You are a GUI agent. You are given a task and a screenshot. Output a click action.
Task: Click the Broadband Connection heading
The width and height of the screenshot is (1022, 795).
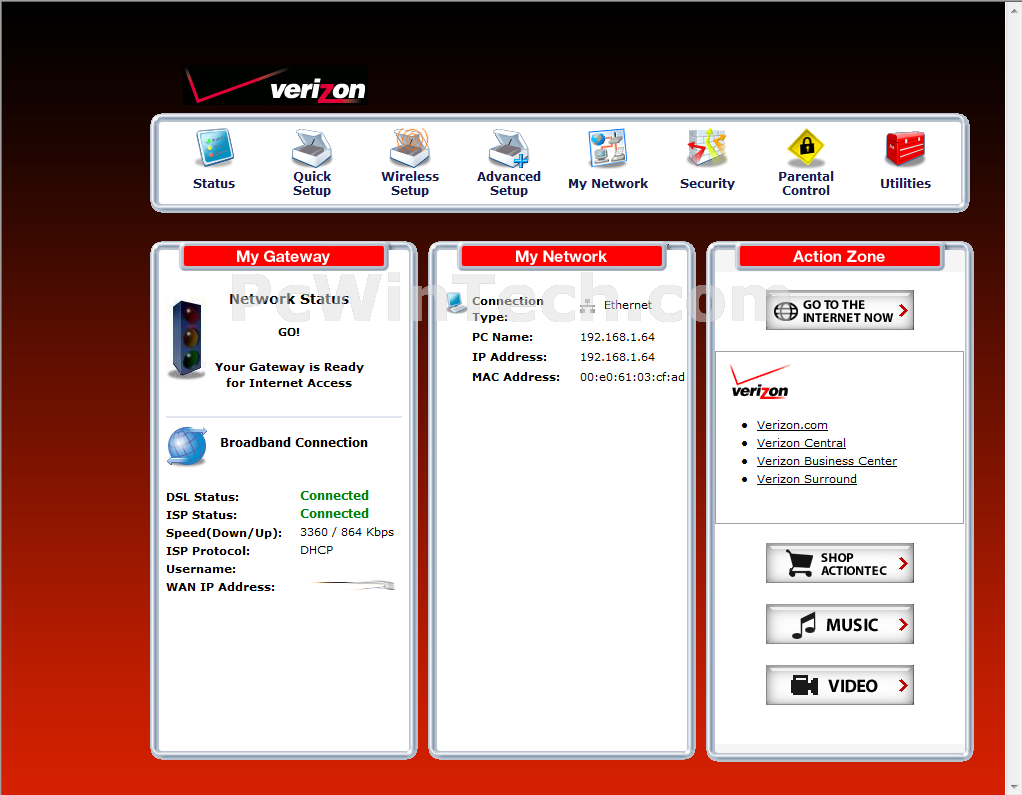pos(294,442)
